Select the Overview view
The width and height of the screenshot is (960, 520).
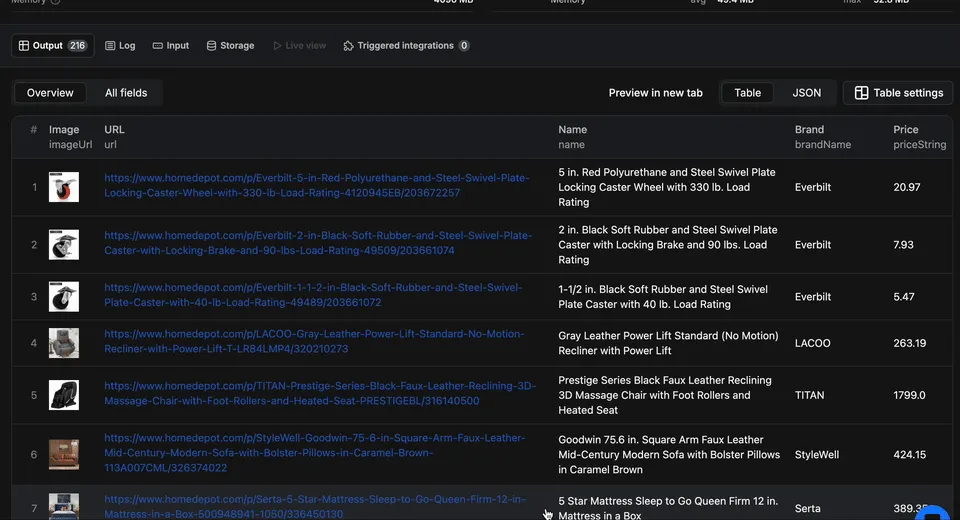(x=50, y=93)
